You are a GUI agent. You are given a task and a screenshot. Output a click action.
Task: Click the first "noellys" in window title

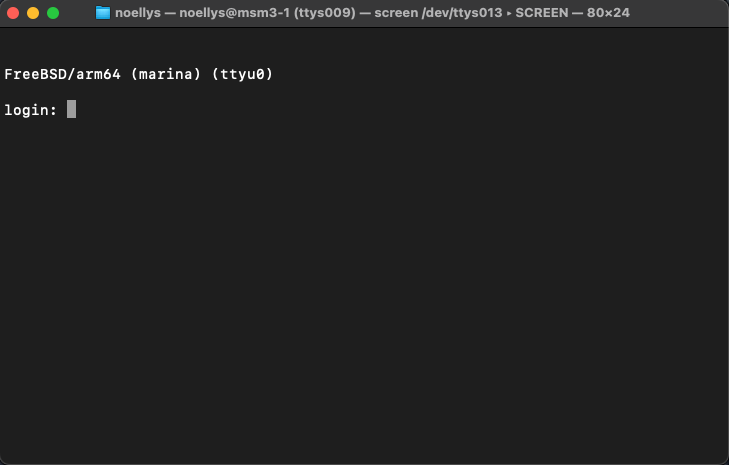pos(138,13)
